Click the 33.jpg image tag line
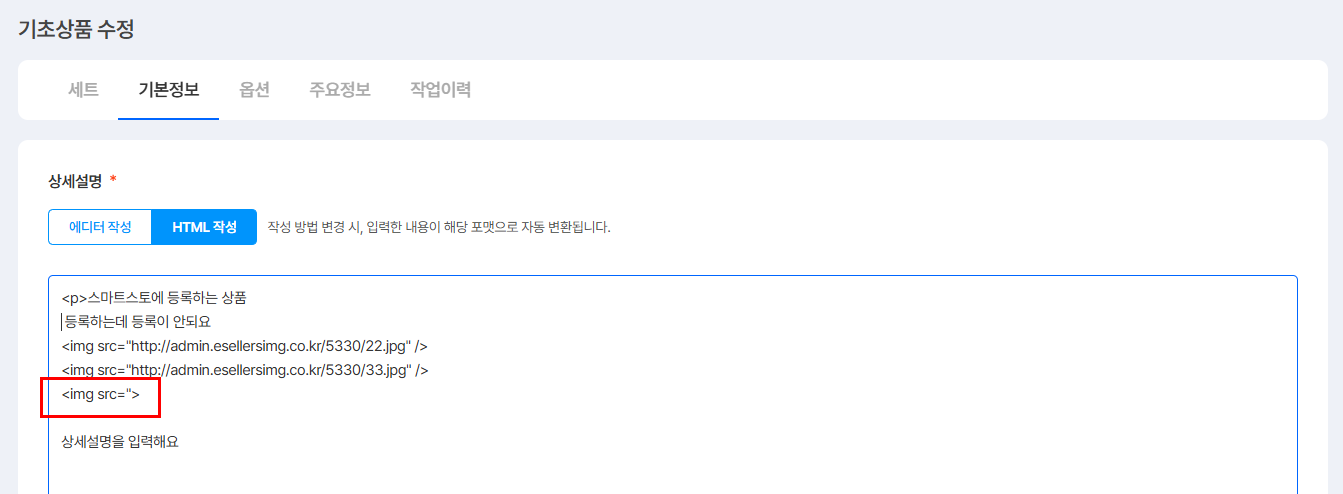1343x494 pixels. (245, 370)
